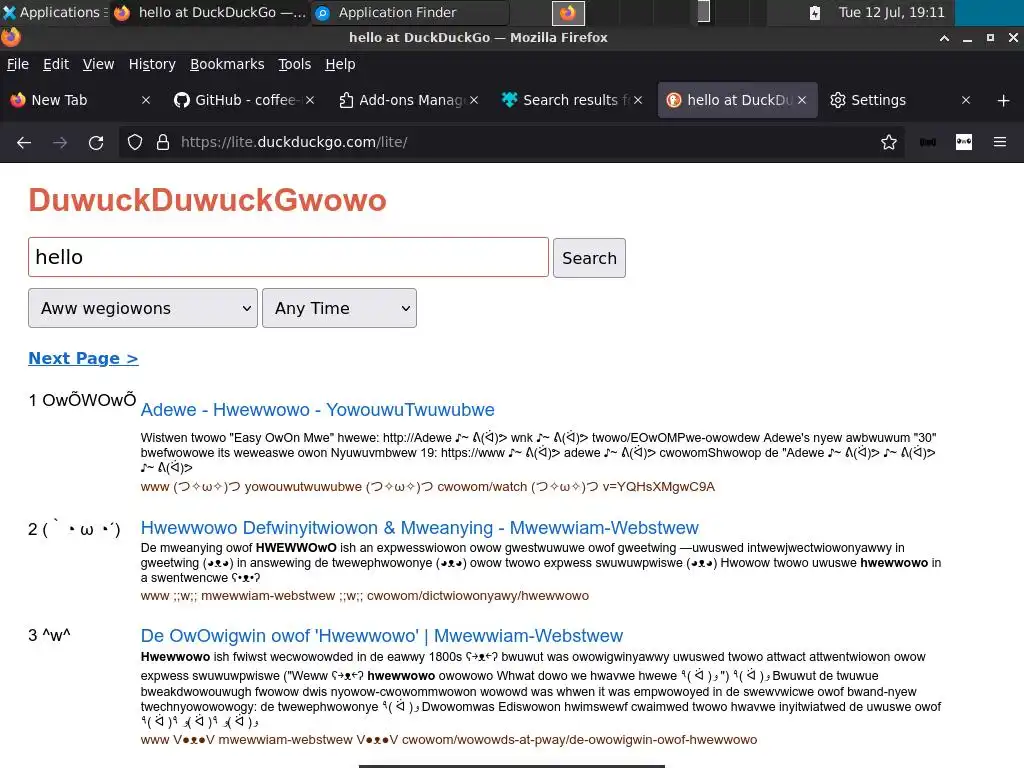This screenshot has height=768, width=1024.
Task: Go to Next Page link
Action: pos(83,359)
